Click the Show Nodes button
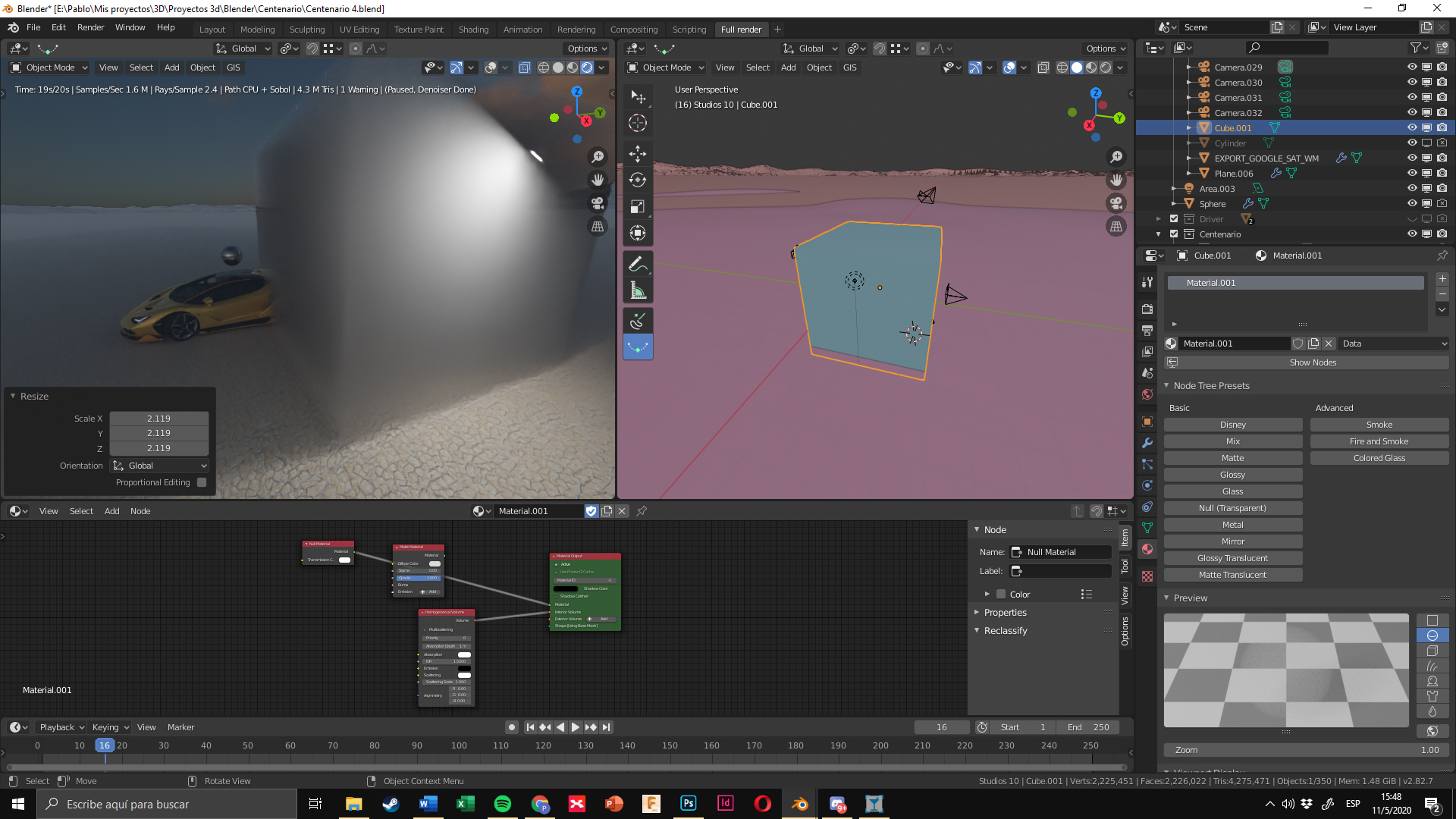This screenshot has width=1456, height=819. click(1313, 362)
